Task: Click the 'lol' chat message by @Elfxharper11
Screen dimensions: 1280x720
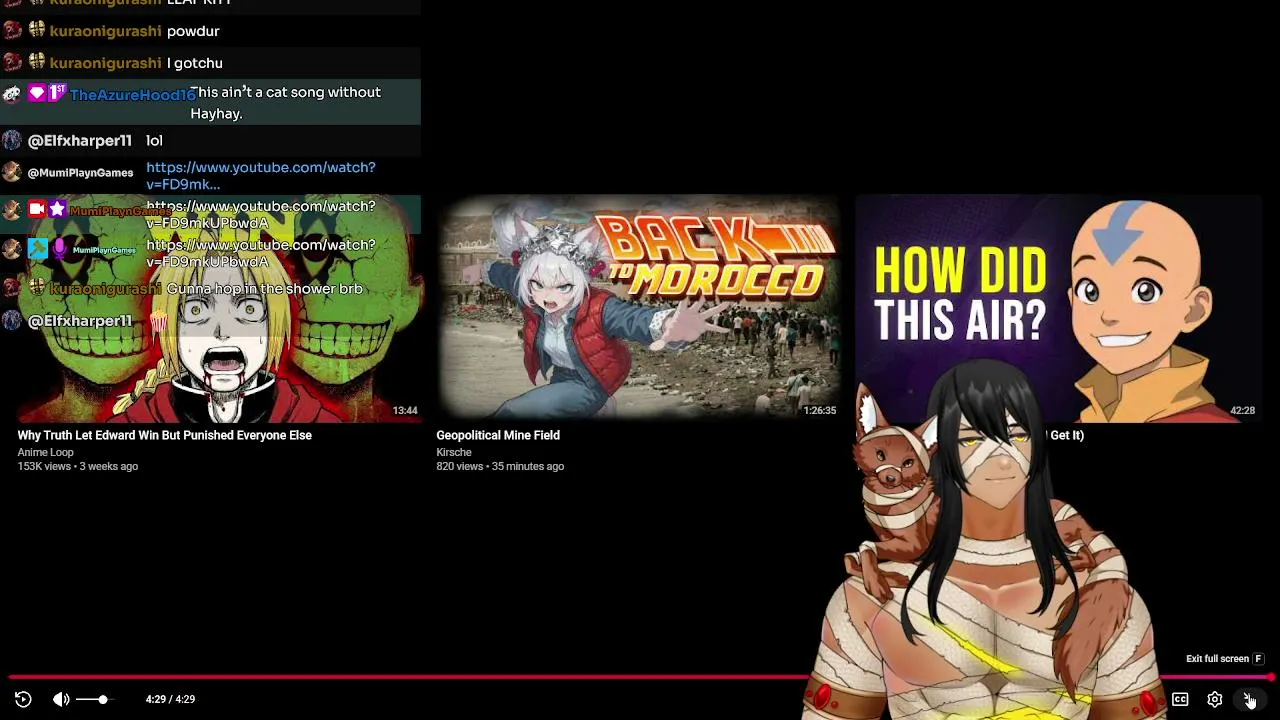Action: click(154, 141)
